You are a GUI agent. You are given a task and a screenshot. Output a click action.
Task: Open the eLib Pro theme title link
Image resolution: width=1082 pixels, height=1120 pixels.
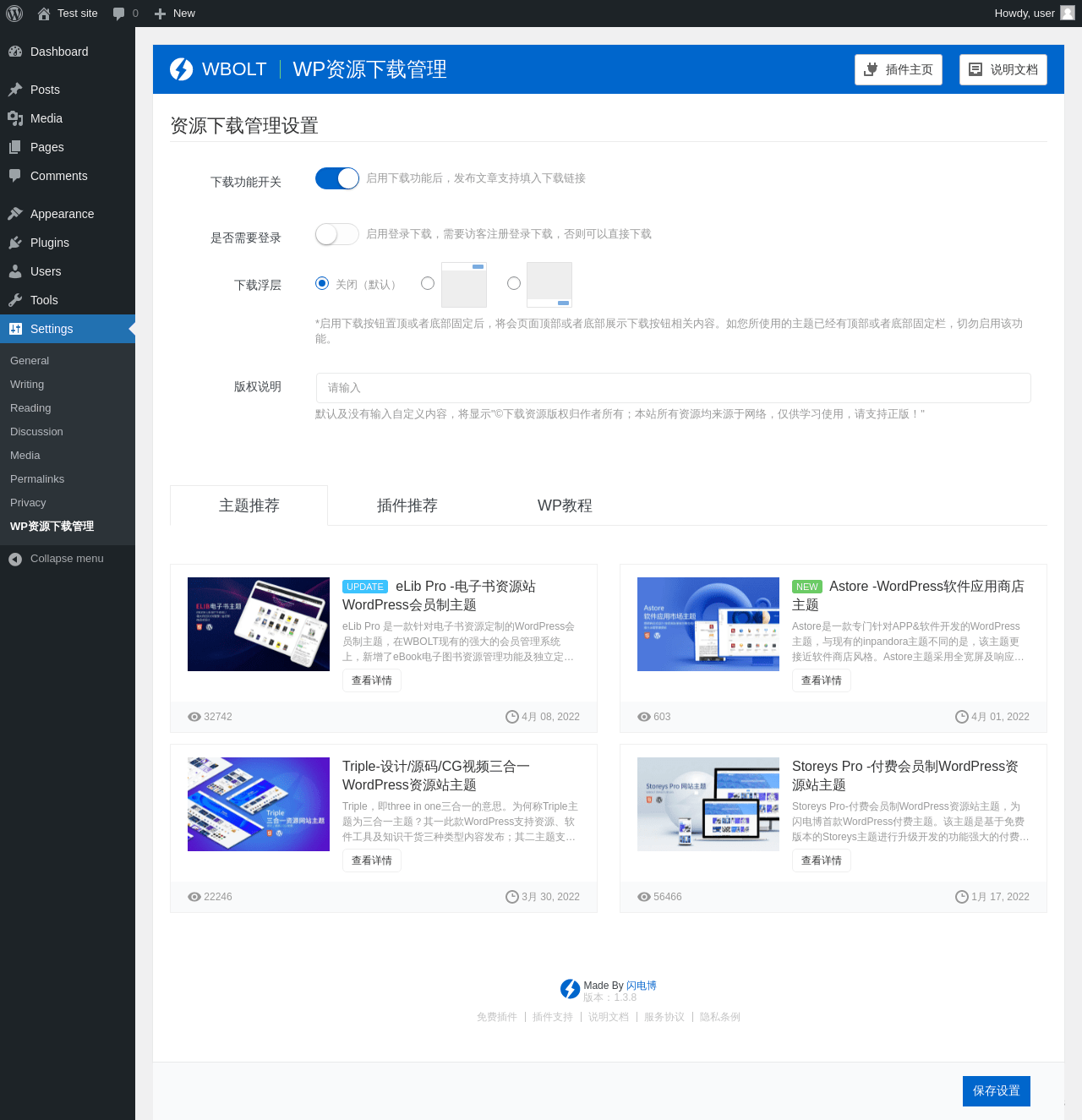440,596
